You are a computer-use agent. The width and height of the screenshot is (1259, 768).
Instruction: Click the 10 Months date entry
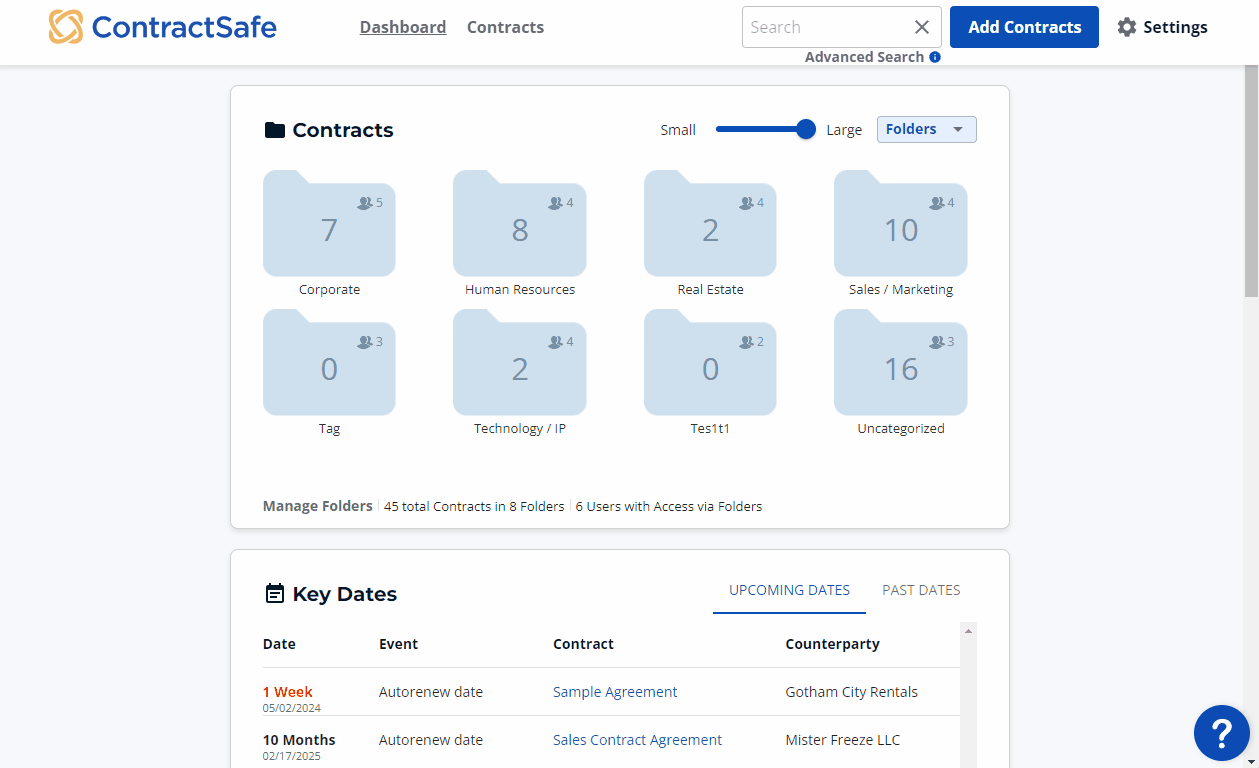(299, 740)
